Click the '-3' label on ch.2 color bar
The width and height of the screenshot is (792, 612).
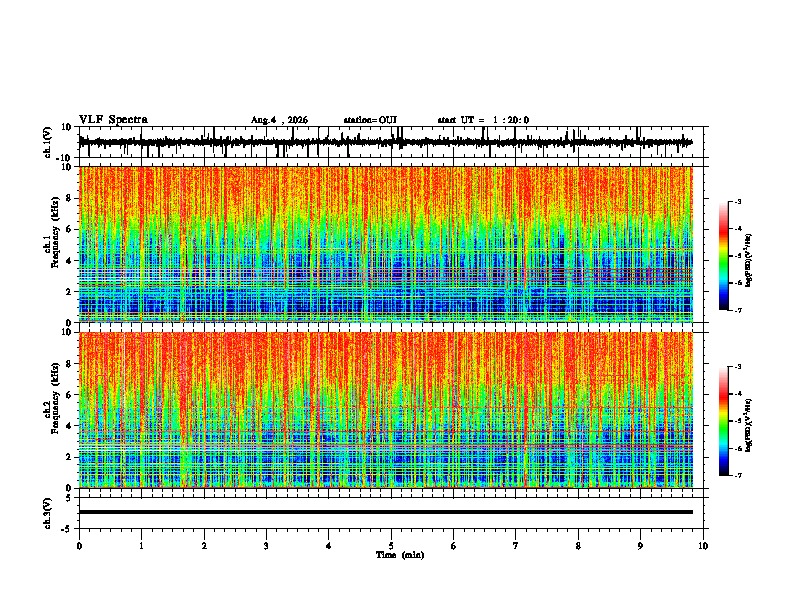(x=738, y=367)
